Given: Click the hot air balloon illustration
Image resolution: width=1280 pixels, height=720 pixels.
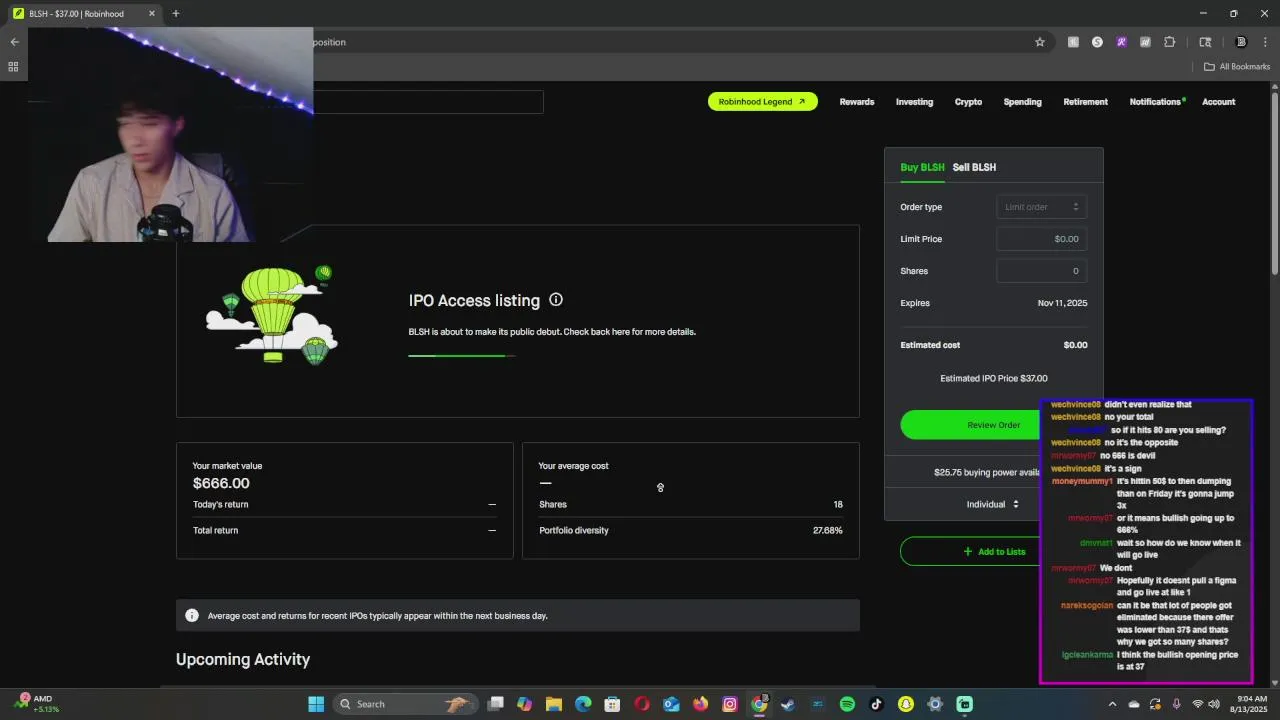Looking at the screenshot, I should 271,314.
